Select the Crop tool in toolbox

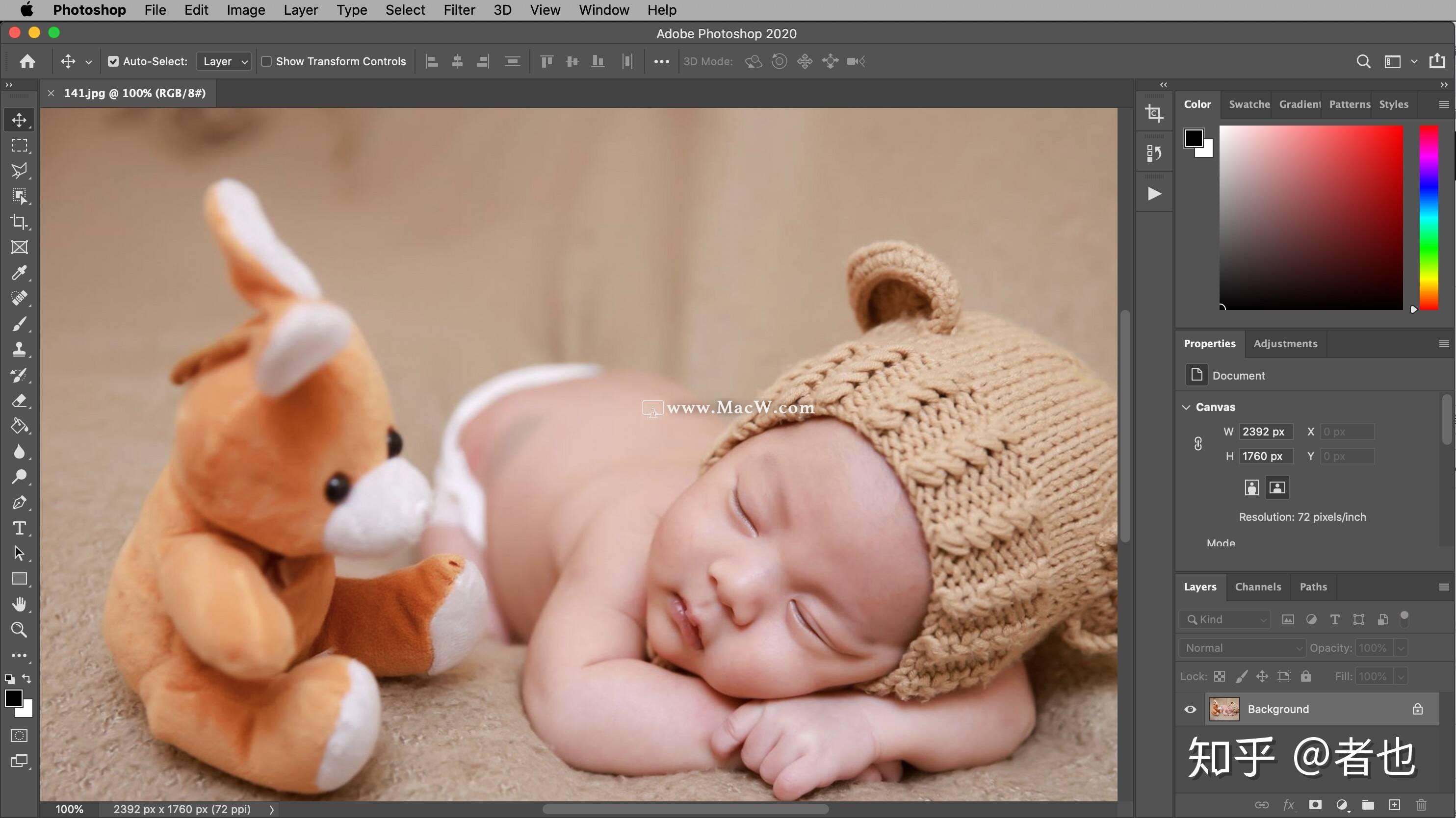tap(19, 222)
